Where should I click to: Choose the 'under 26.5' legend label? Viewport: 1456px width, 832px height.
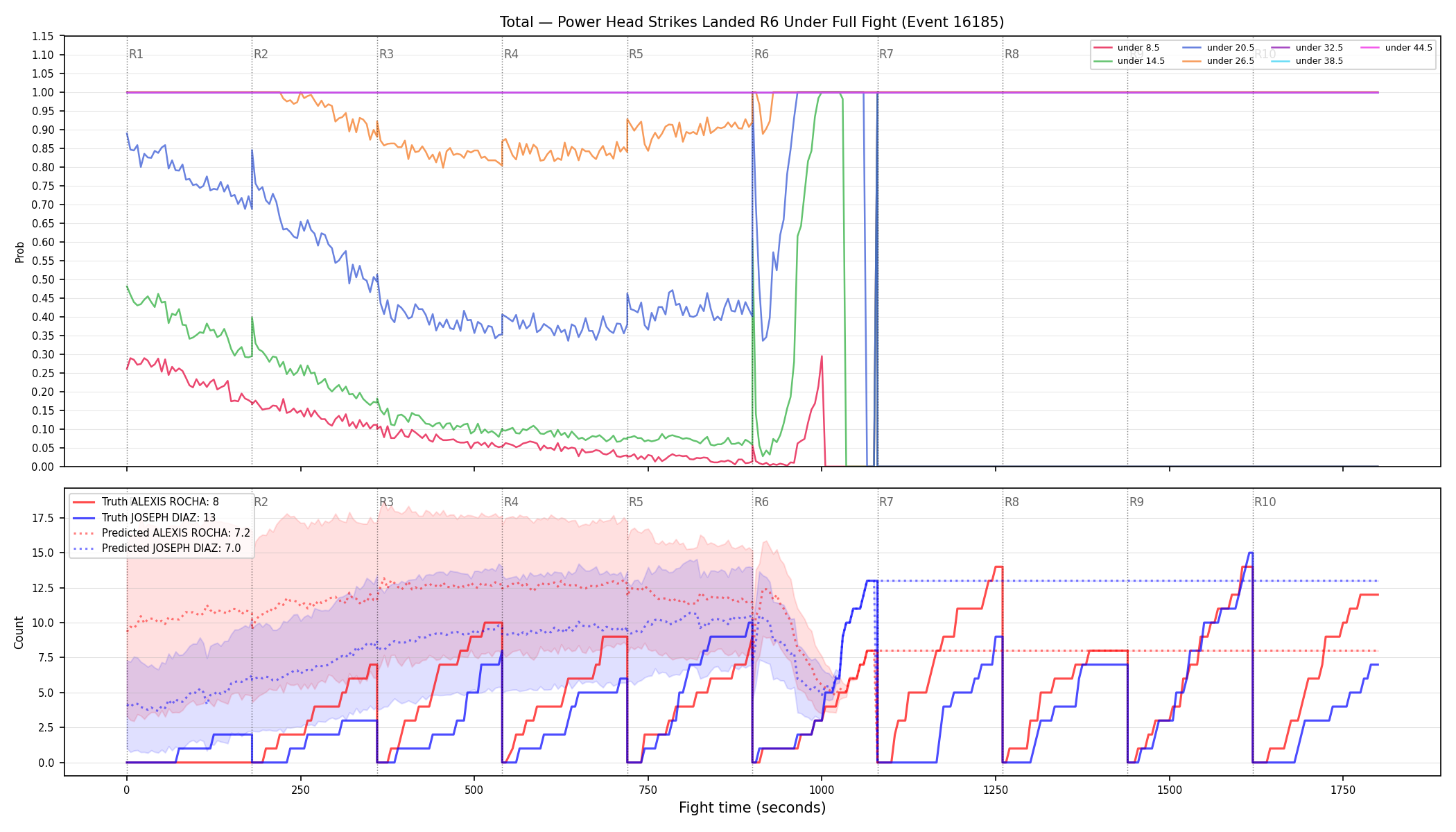[x=1230, y=61]
